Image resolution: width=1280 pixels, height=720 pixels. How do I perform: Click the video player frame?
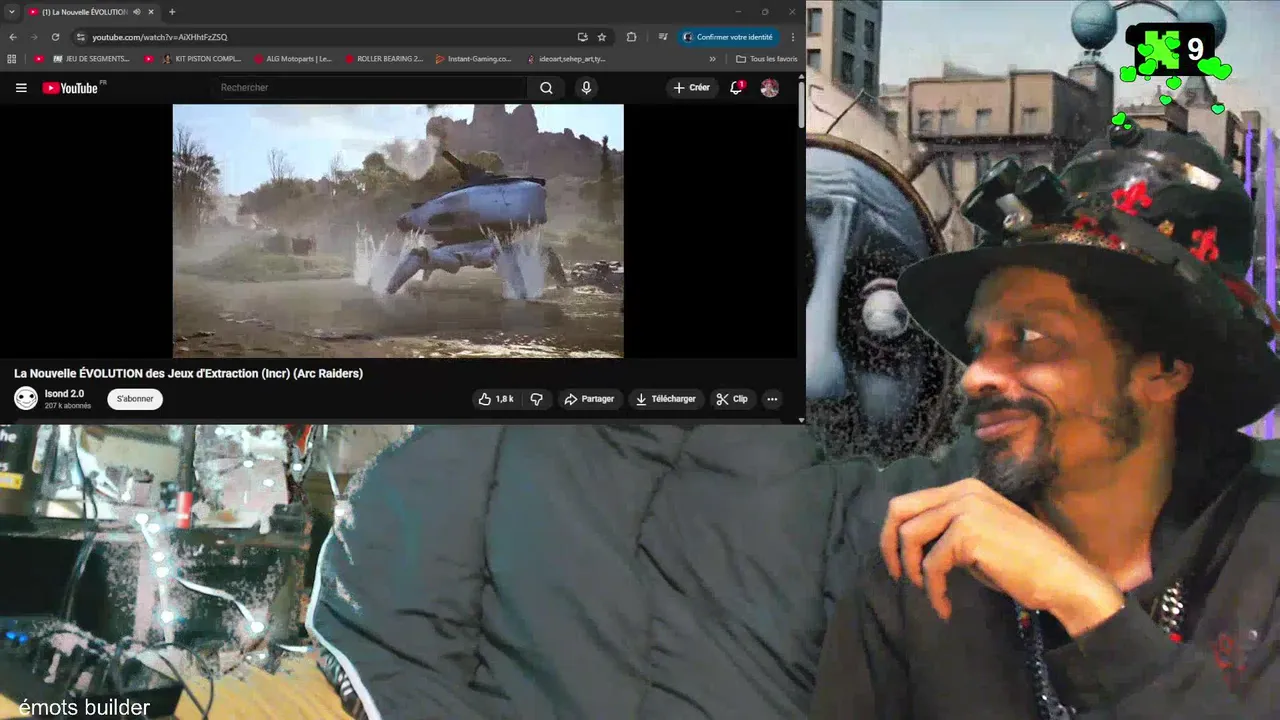click(398, 231)
